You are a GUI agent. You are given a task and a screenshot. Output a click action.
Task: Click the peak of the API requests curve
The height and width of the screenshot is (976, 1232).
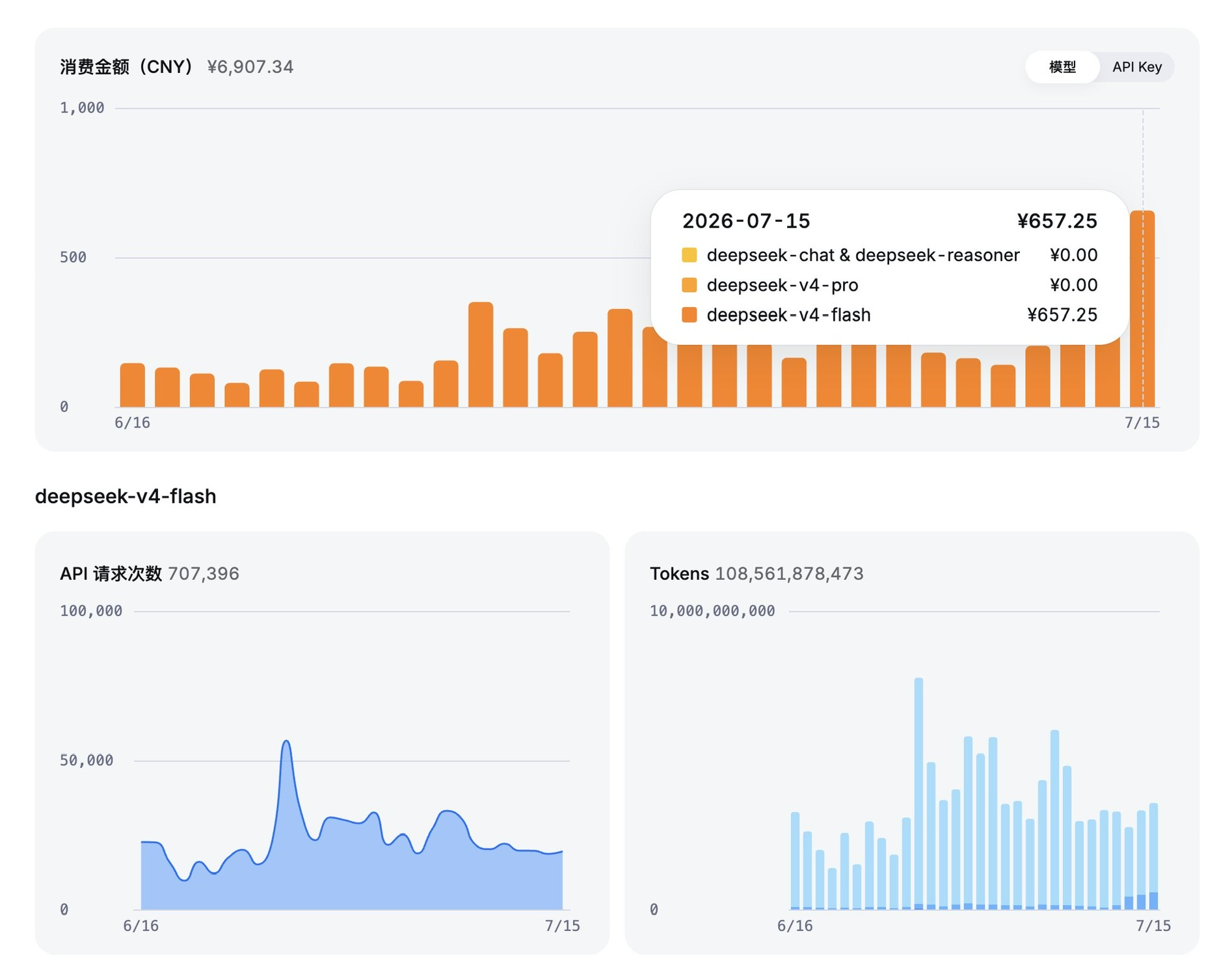[286, 741]
